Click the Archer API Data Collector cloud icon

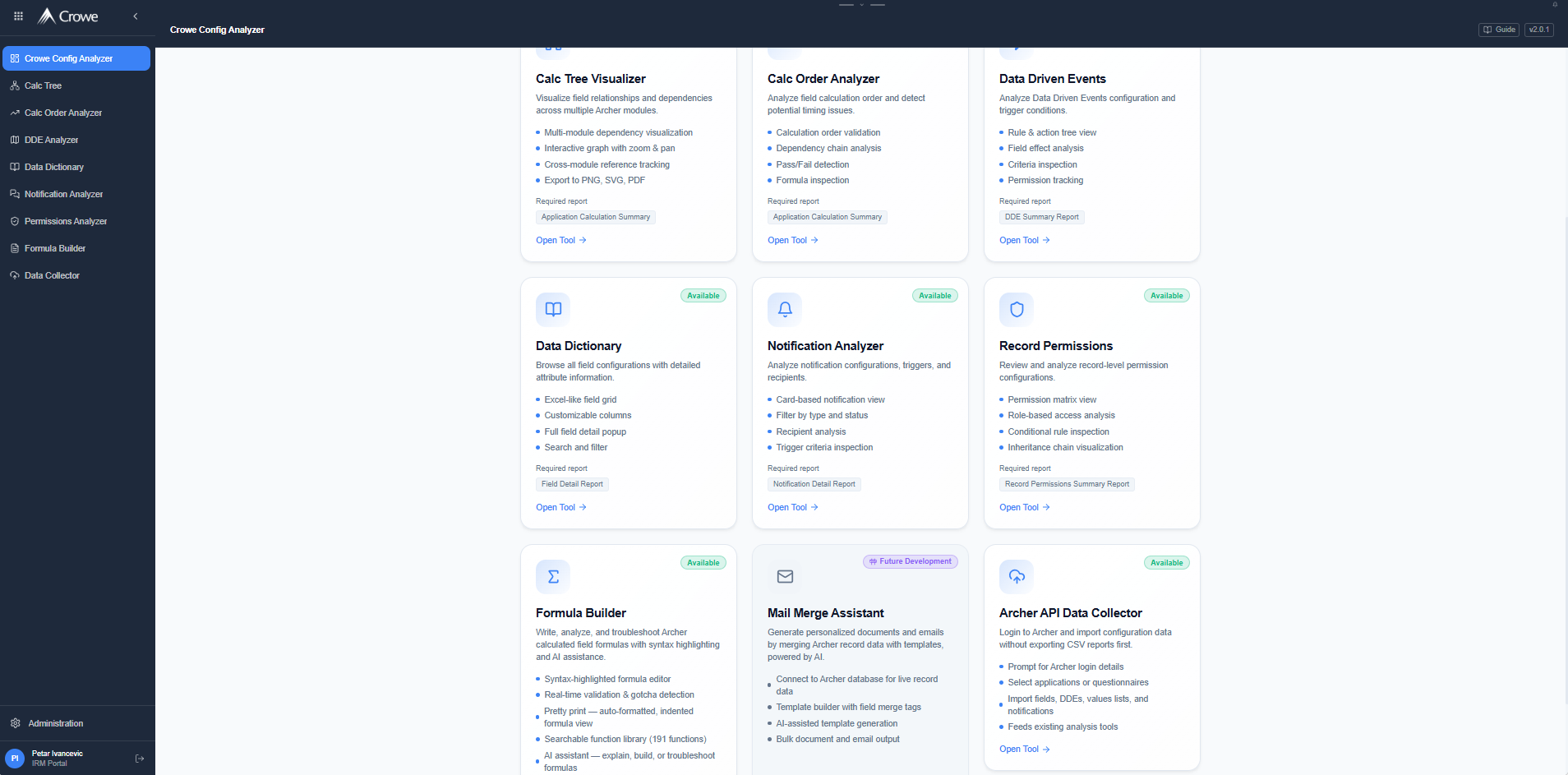1017,576
